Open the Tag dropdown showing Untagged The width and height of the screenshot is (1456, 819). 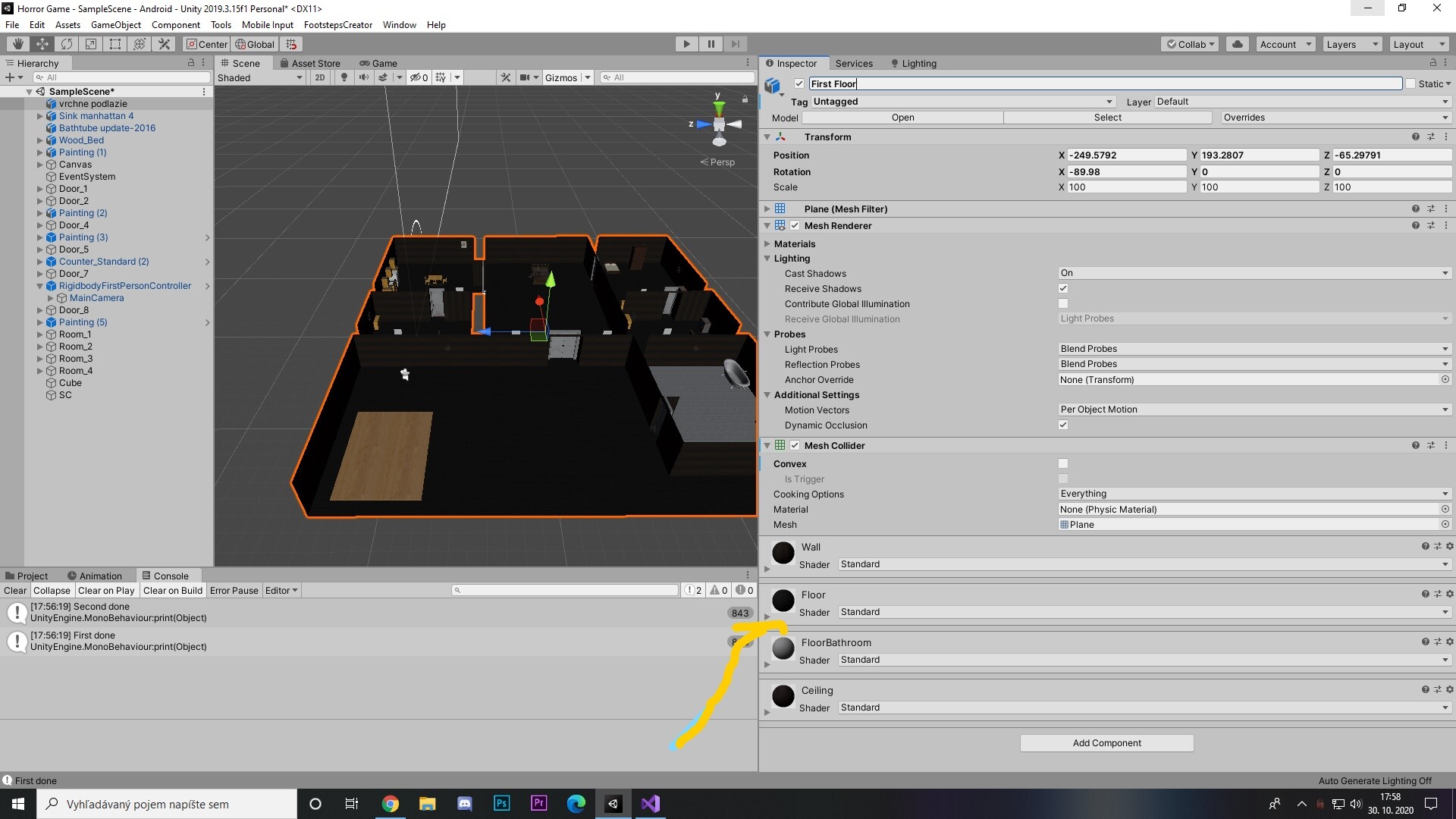tap(959, 101)
